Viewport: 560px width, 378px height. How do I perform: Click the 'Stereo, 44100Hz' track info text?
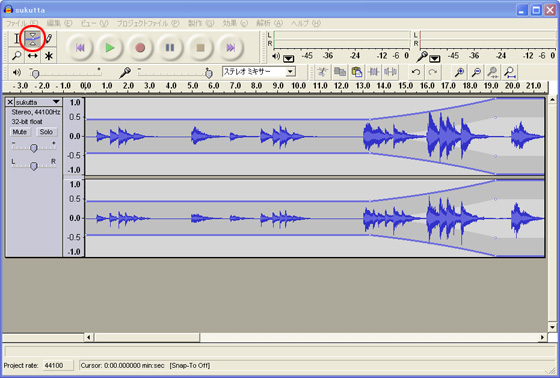point(36,112)
